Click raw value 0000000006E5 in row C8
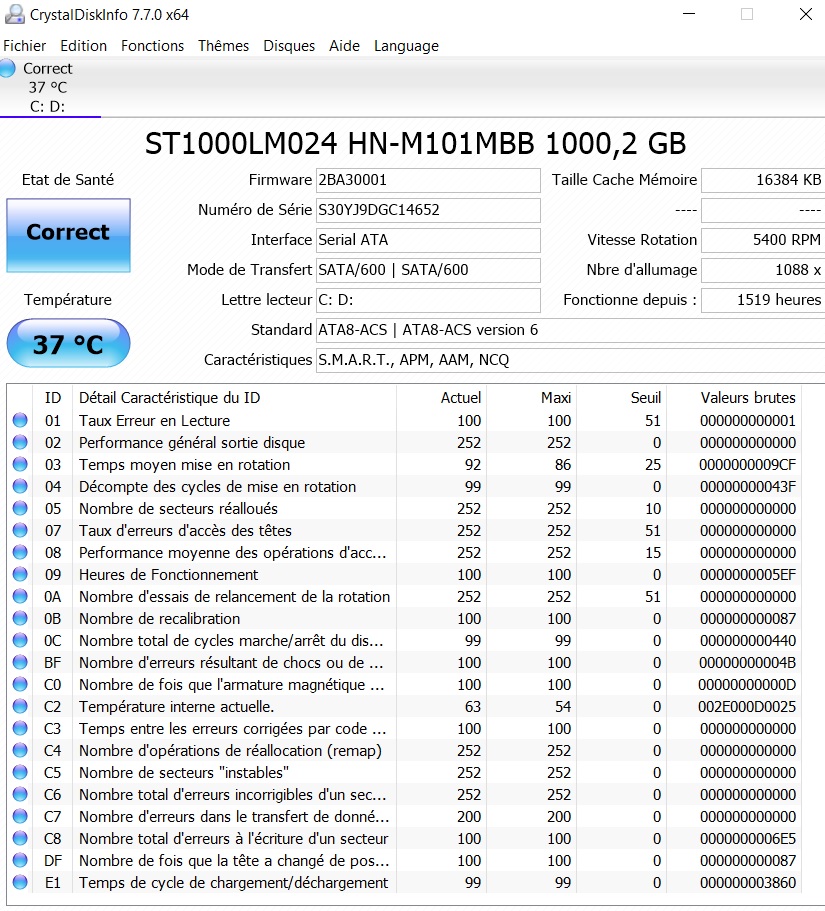Screen dimensions: 825x911 pos(748,839)
